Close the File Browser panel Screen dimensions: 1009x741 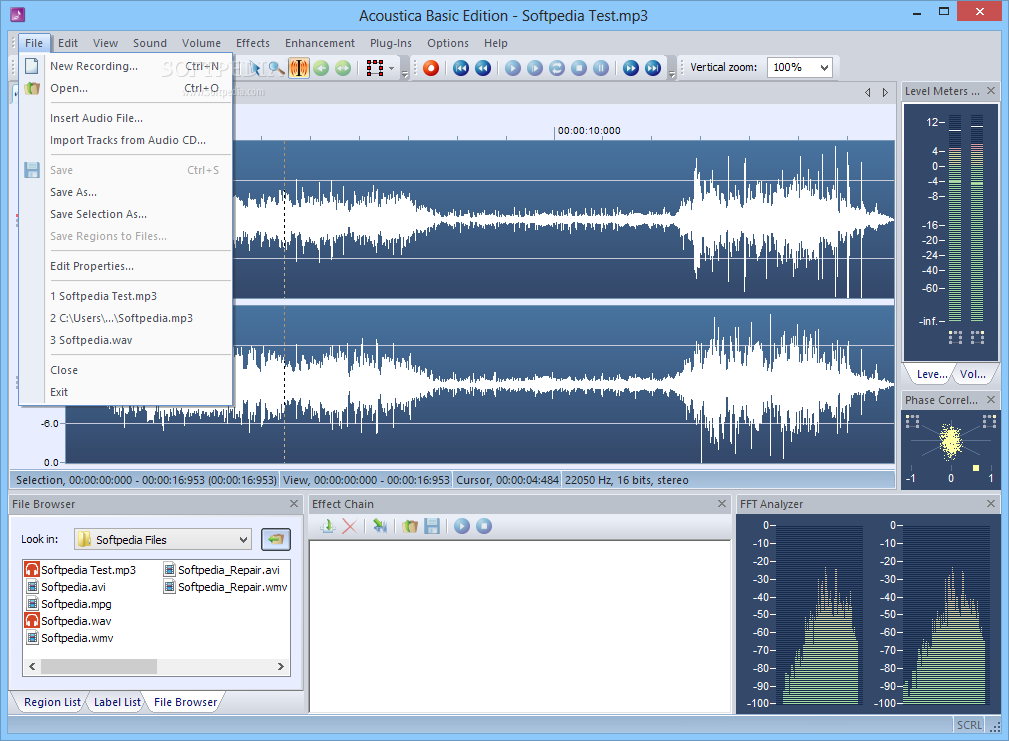(x=294, y=504)
